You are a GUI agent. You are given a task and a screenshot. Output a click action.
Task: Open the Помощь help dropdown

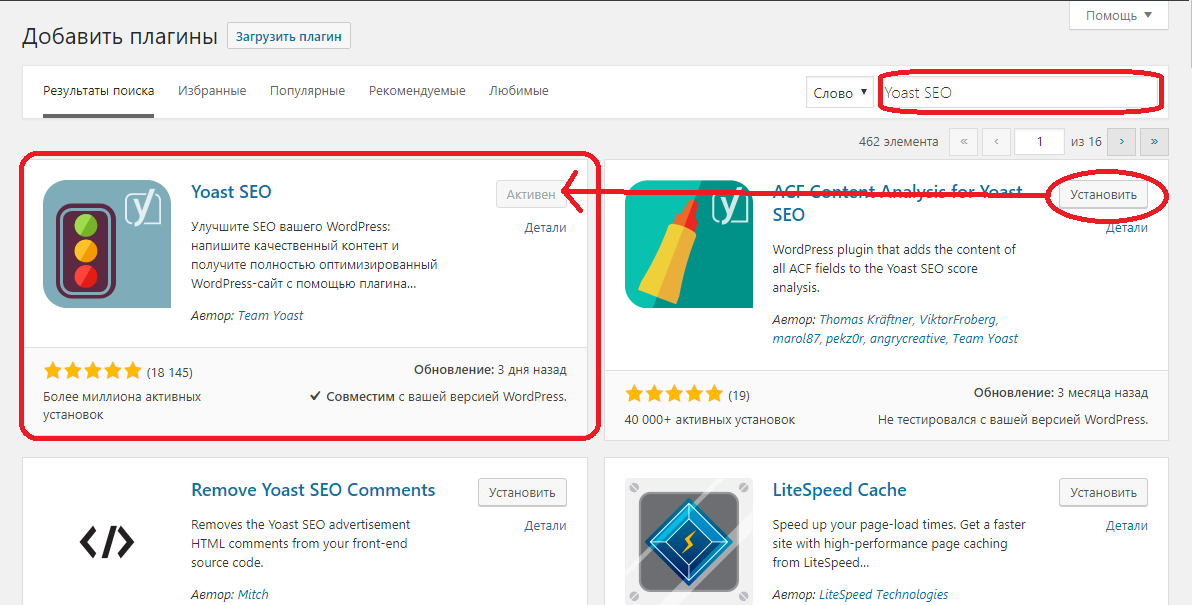(1118, 15)
